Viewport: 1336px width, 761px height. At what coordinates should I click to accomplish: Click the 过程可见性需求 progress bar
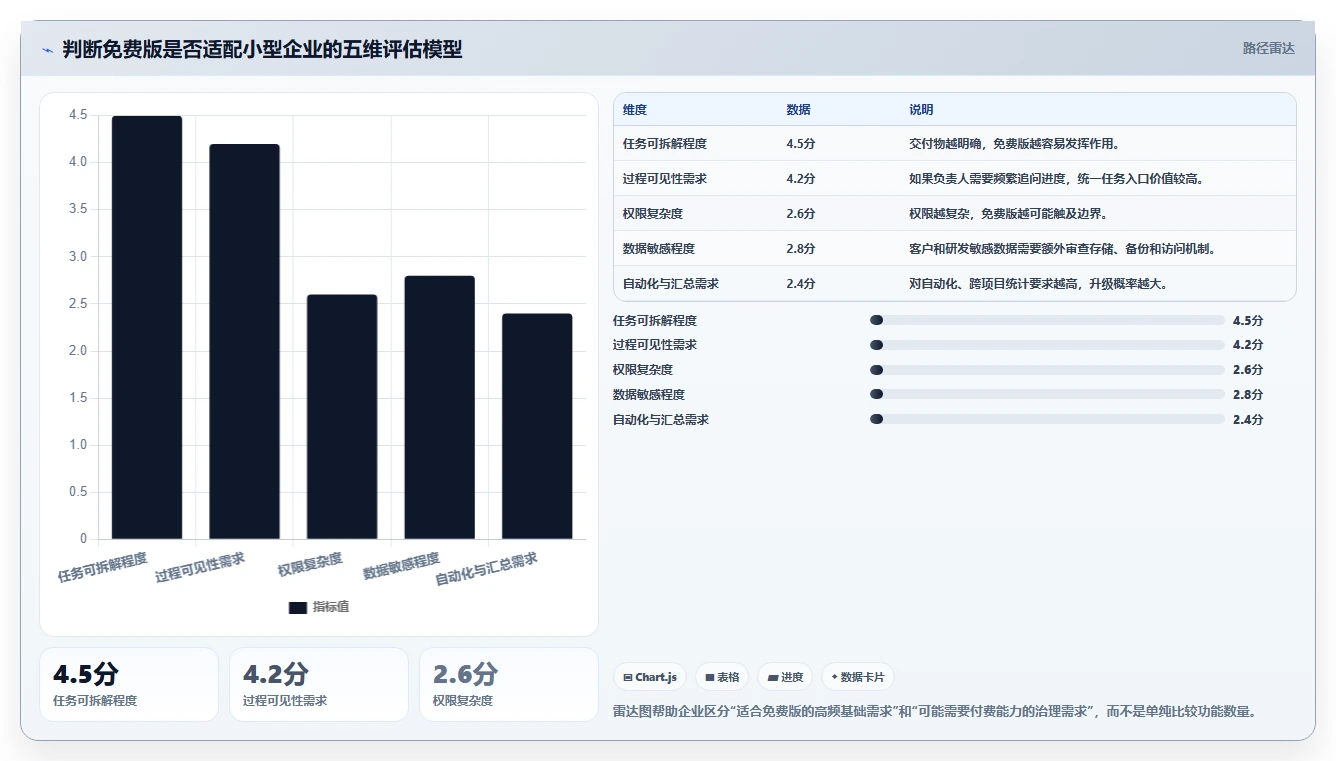[x=1047, y=345]
